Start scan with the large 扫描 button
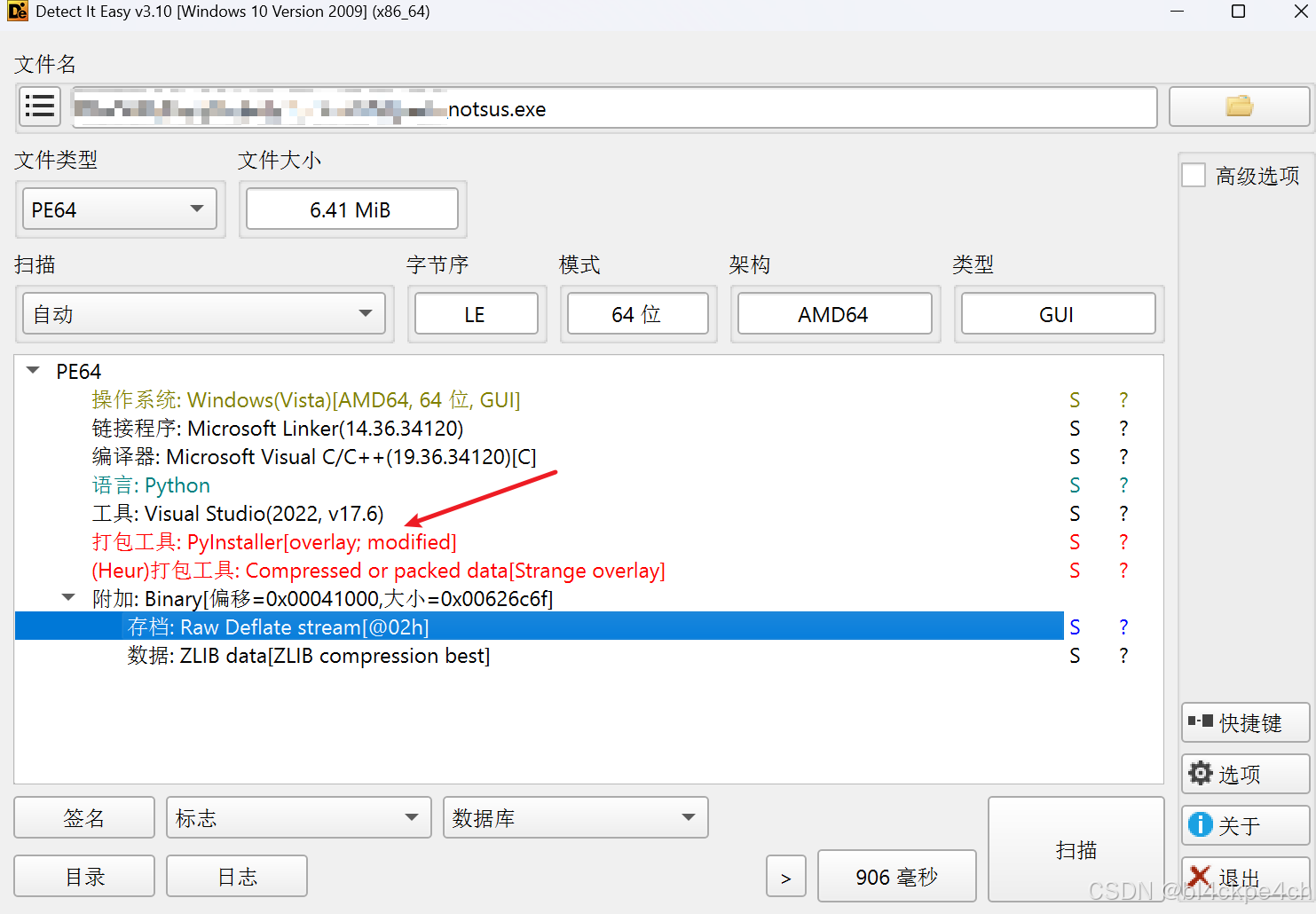Viewport: 1316px width, 914px height. coord(1076,849)
